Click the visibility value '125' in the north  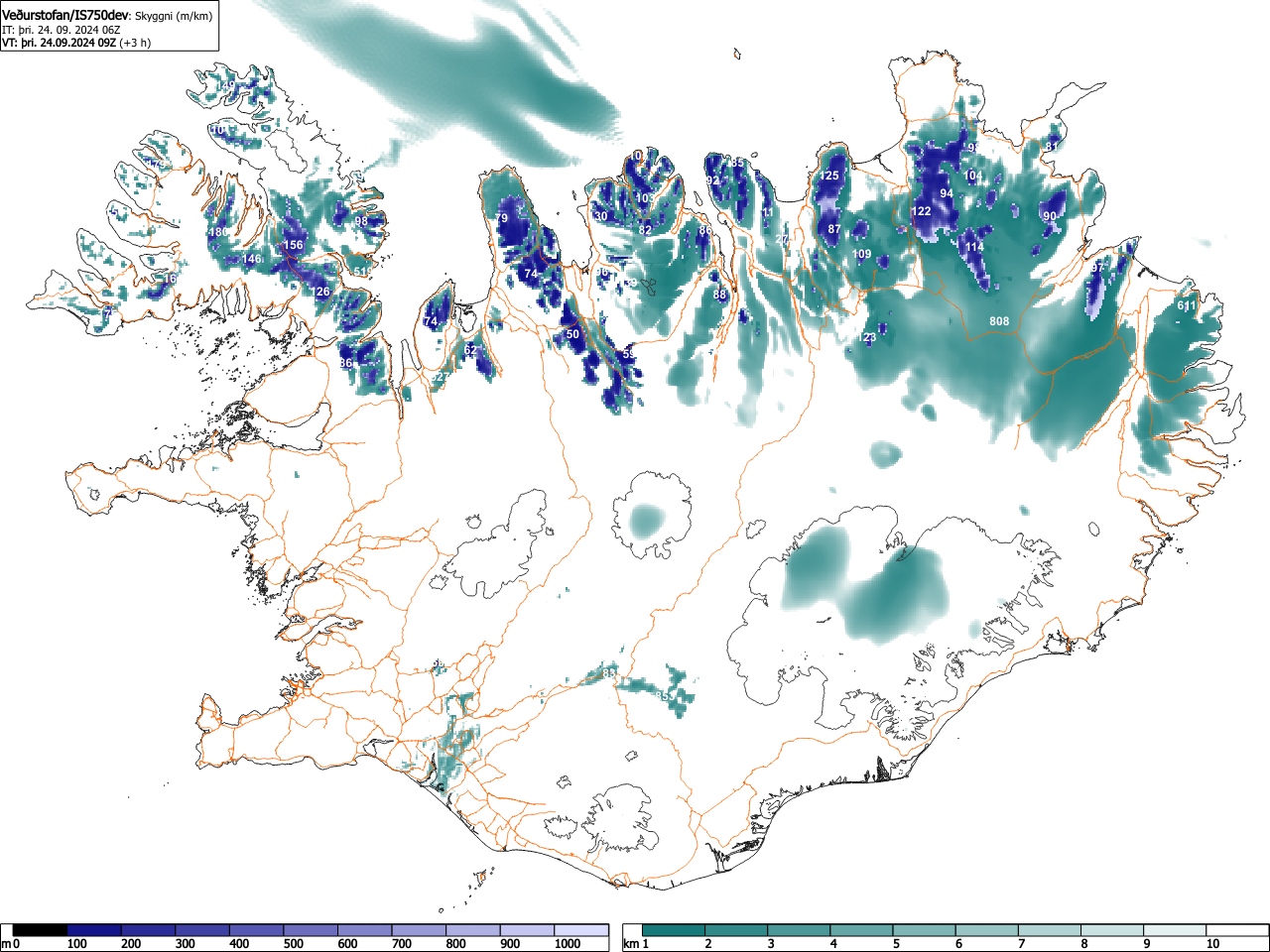[x=829, y=176]
